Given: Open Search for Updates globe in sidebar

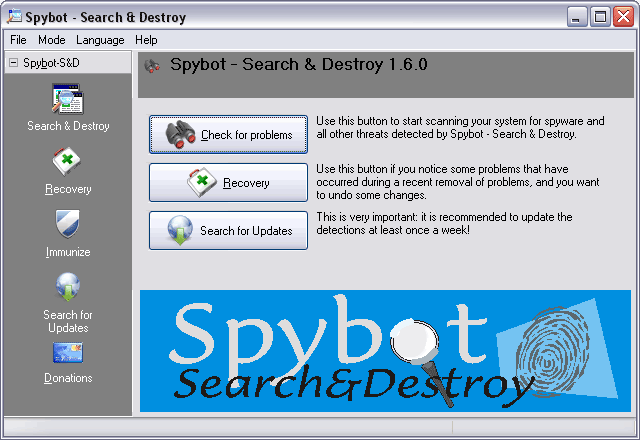Looking at the screenshot, I should (x=67, y=287).
